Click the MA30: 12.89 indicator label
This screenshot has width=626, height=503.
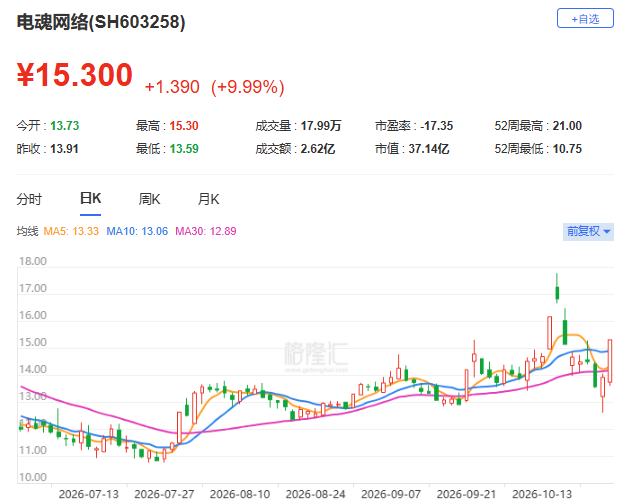(206, 231)
